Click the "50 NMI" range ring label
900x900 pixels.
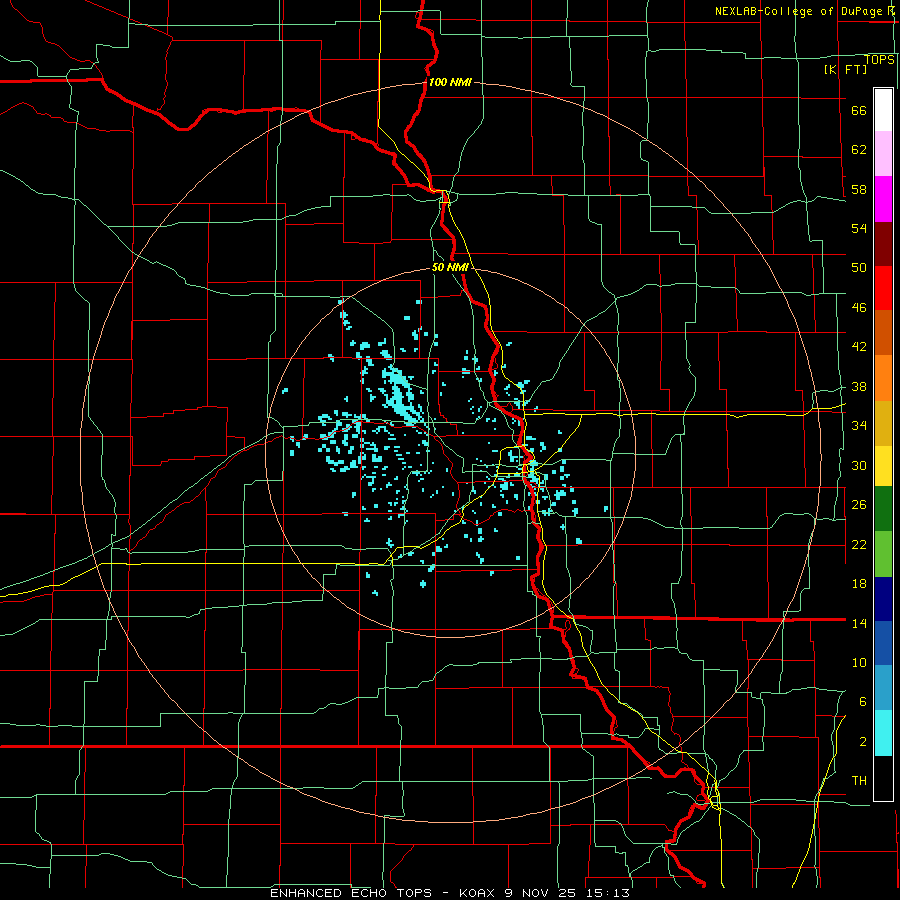450,267
